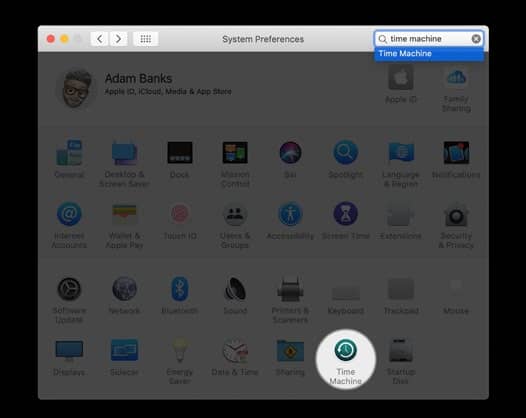Go back with the left chevron
The image size is (526, 418).
tap(100, 39)
